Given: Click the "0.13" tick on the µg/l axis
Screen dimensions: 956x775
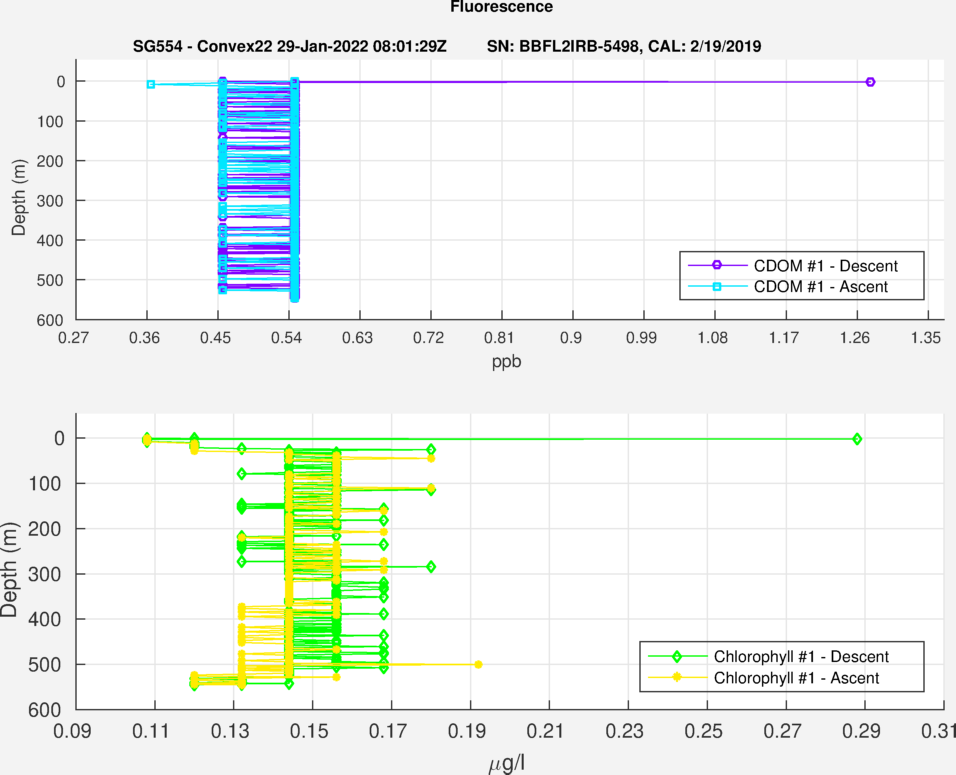Looking at the screenshot, I should click(230, 731).
